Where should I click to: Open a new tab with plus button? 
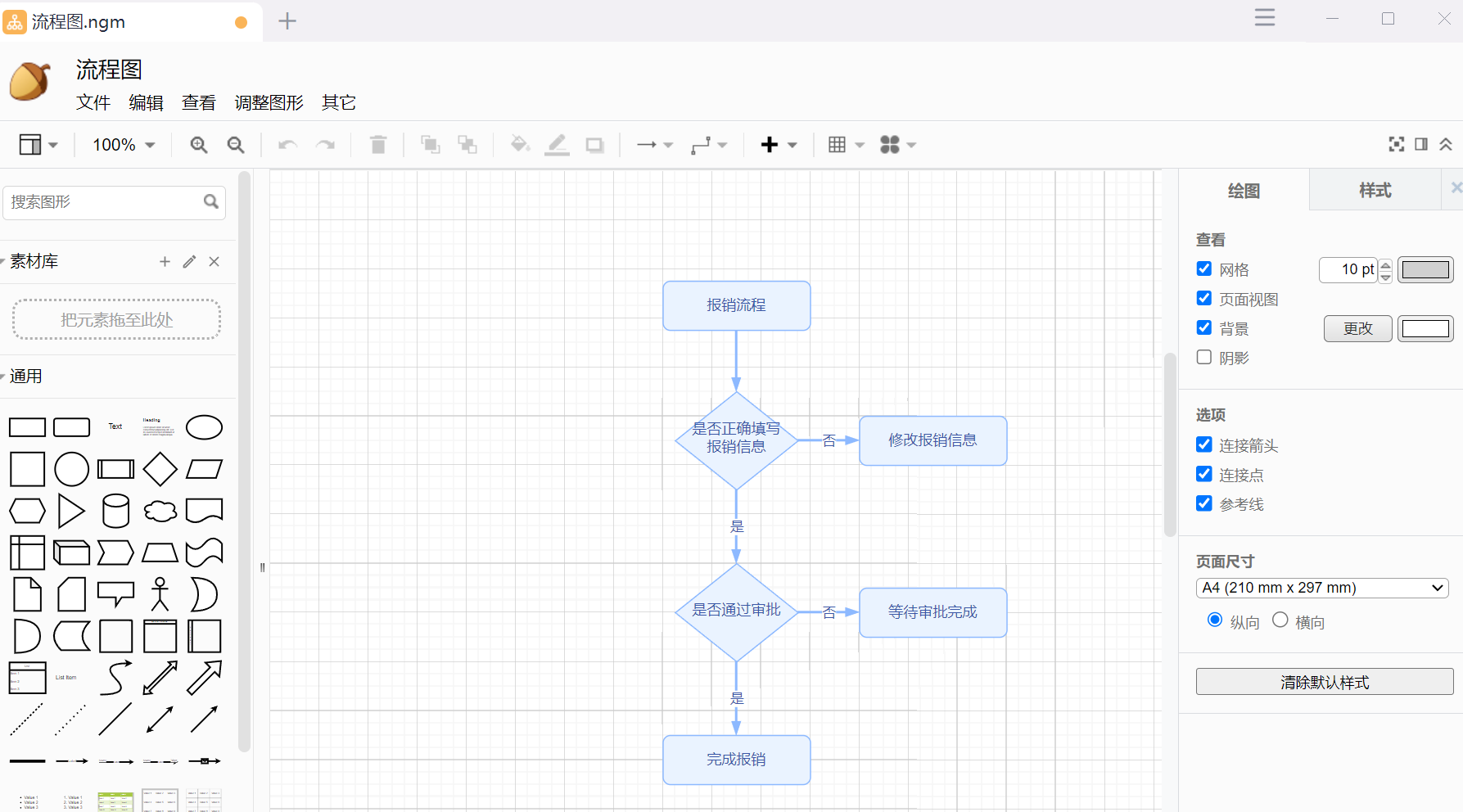point(287,21)
